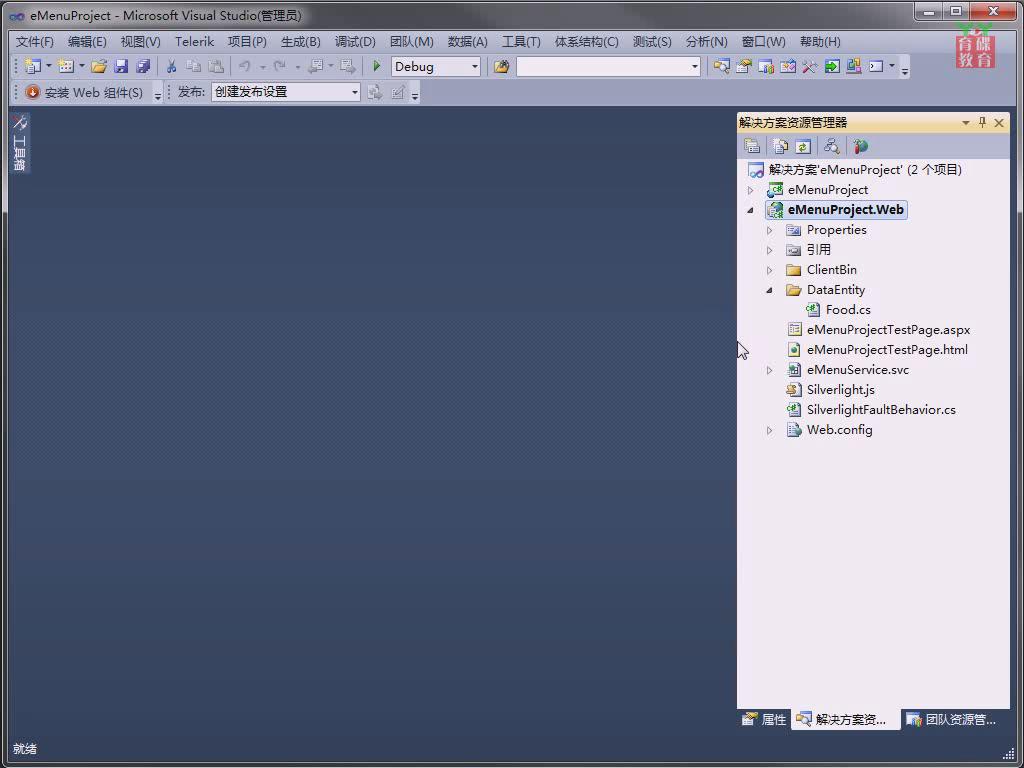Open the empty find combo box dropdown arrow
1024x768 pixels.
click(x=694, y=67)
